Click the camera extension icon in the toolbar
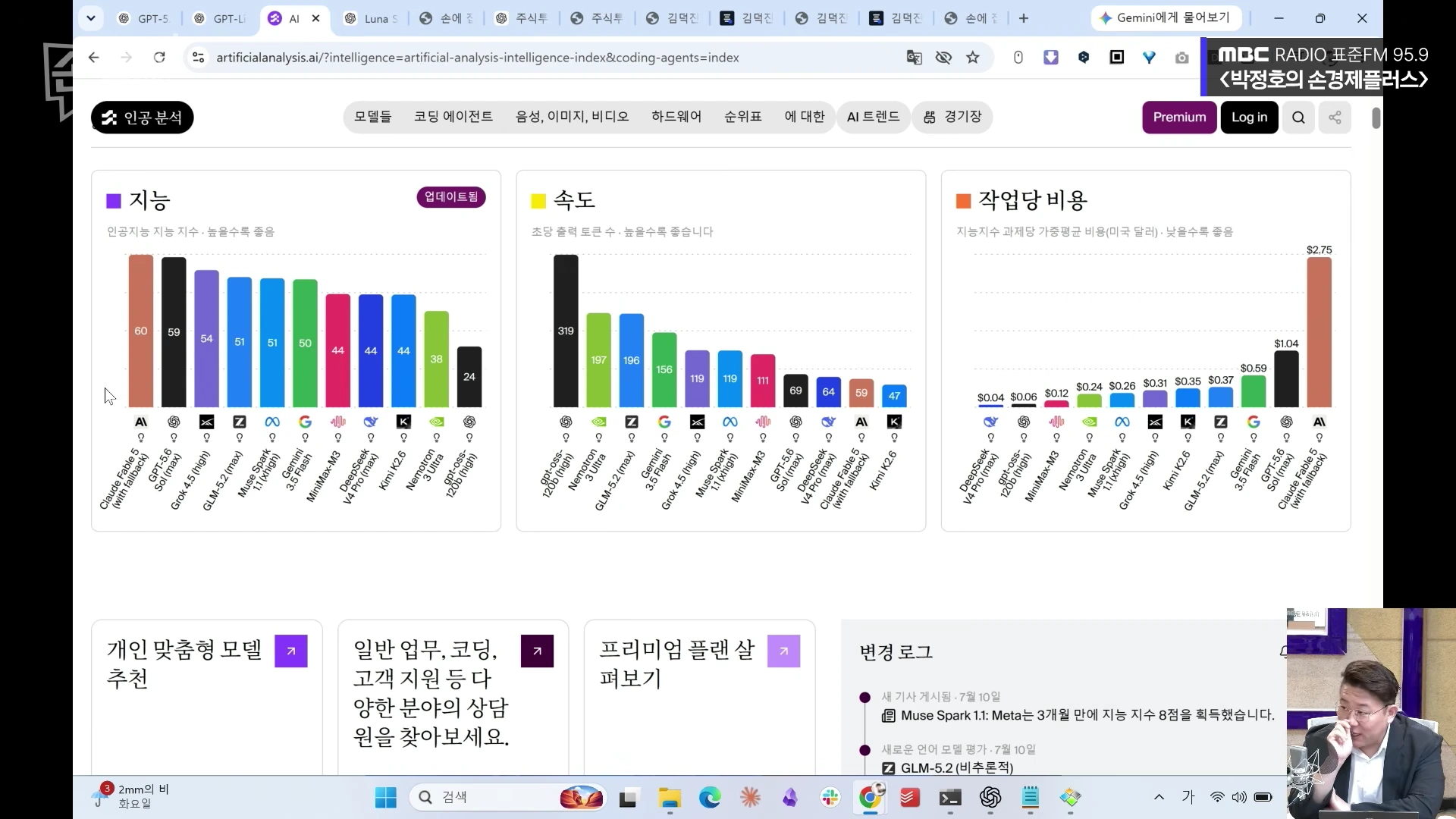 pyautogui.click(x=1181, y=58)
